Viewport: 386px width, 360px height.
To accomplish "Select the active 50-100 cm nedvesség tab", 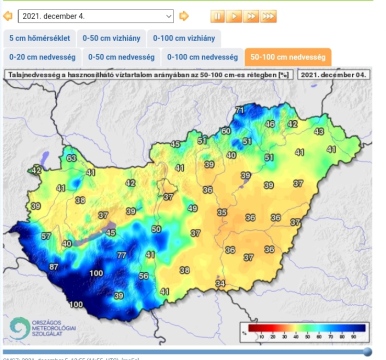I will pos(288,57).
